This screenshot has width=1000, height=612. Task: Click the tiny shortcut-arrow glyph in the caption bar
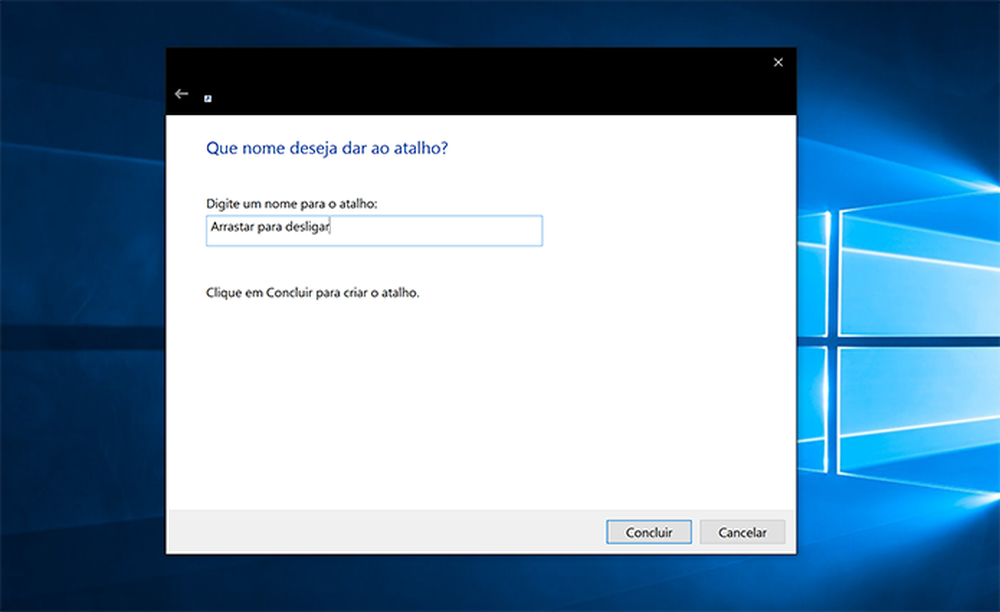207,101
